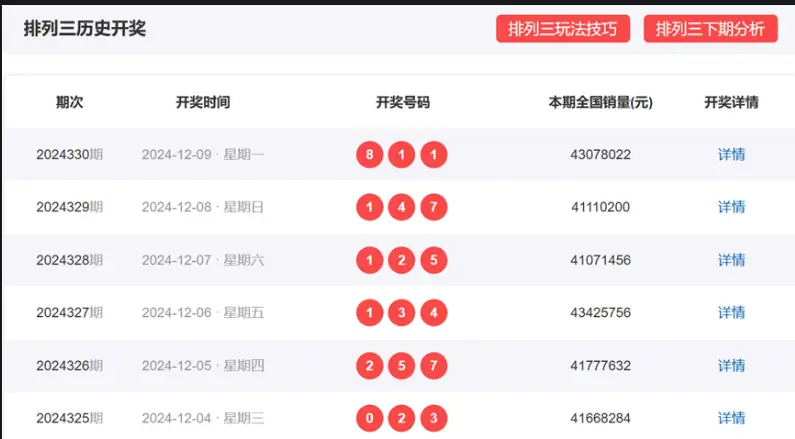Select red ball 7 in period 2024329
The height and width of the screenshot is (439, 795).
[x=434, y=207]
